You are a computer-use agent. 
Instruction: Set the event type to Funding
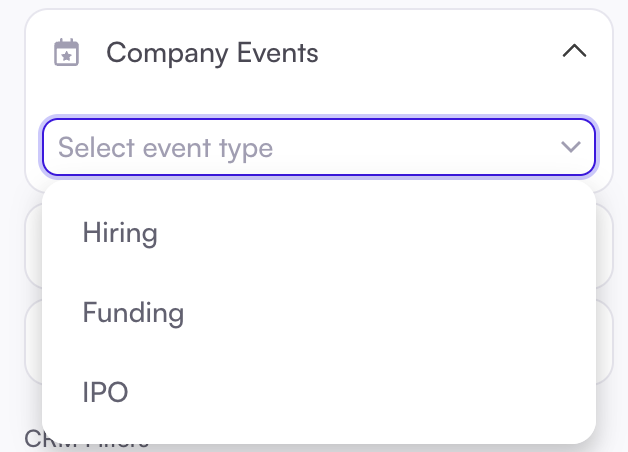coord(133,313)
